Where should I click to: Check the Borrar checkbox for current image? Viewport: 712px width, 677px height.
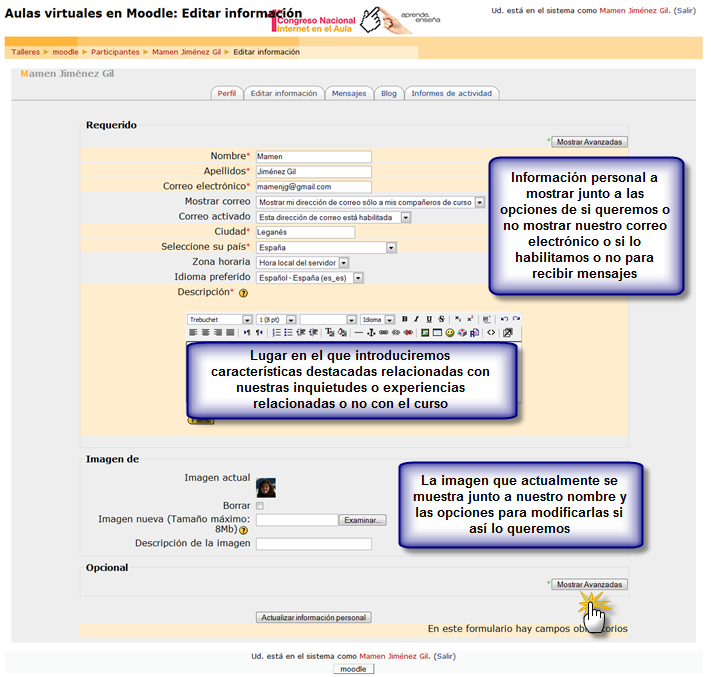click(260, 506)
